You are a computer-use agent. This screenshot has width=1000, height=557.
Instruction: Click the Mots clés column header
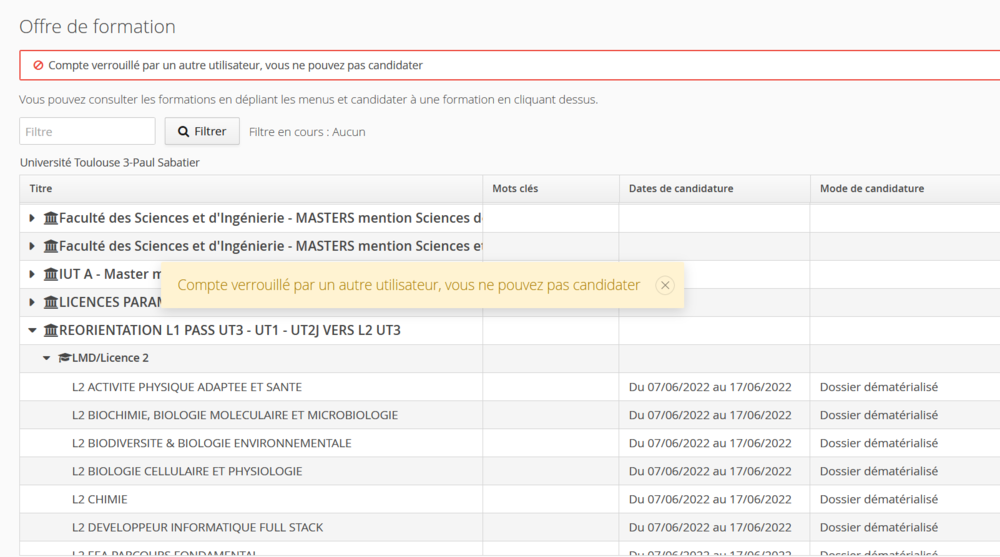pyautogui.click(x=515, y=188)
